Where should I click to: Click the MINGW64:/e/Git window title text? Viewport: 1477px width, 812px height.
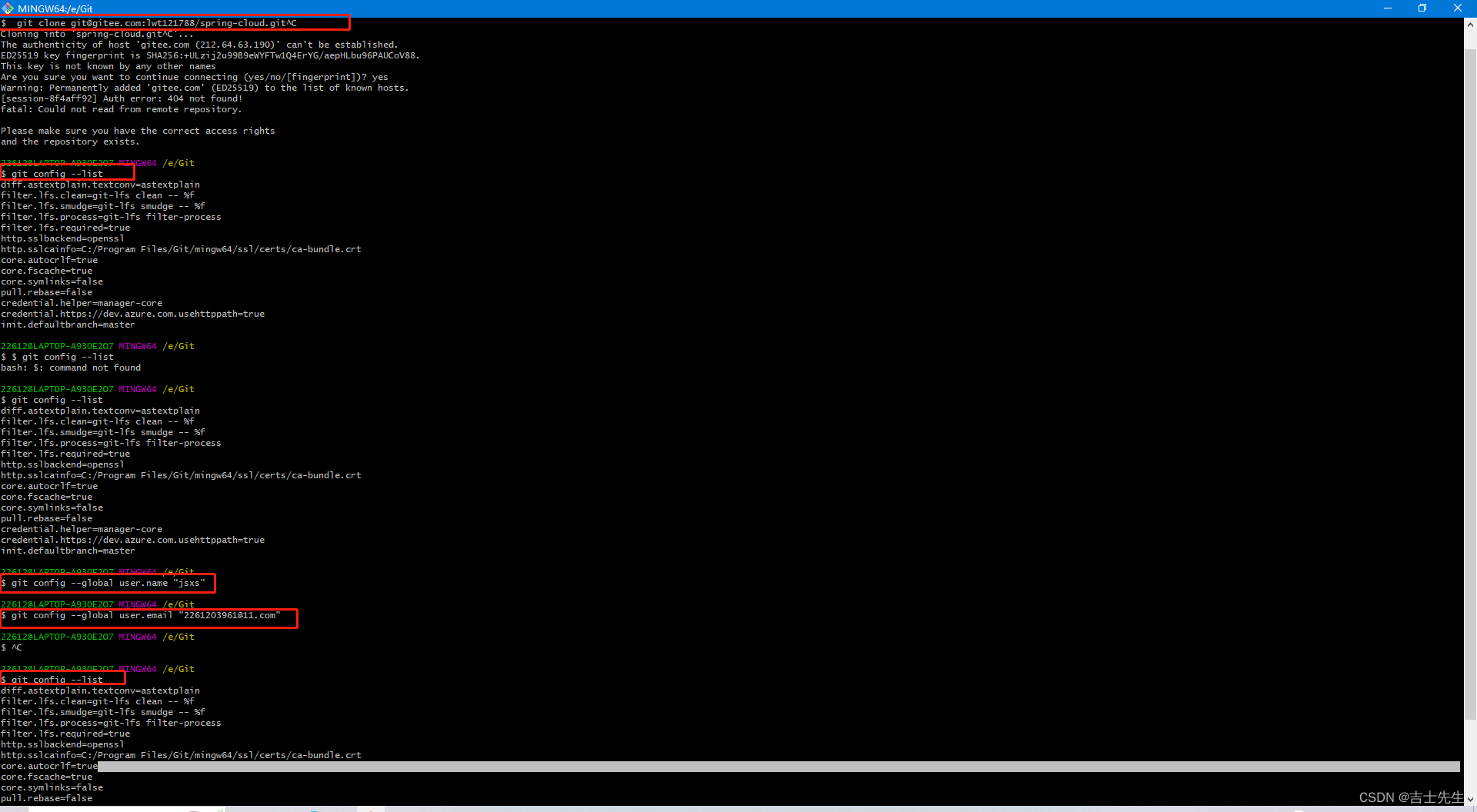55,8
